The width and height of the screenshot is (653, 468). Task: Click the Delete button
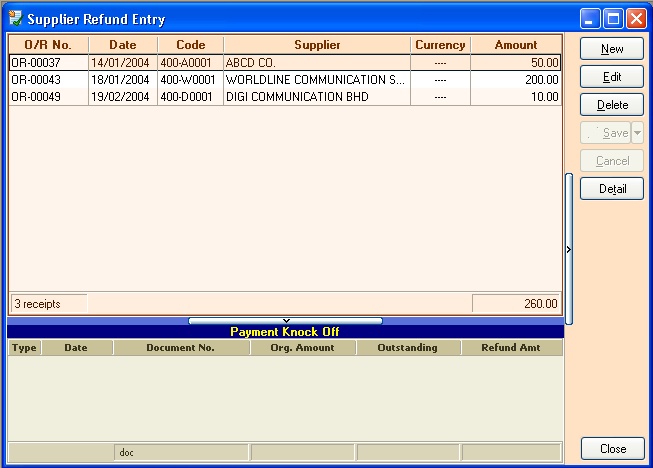click(x=612, y=105)
